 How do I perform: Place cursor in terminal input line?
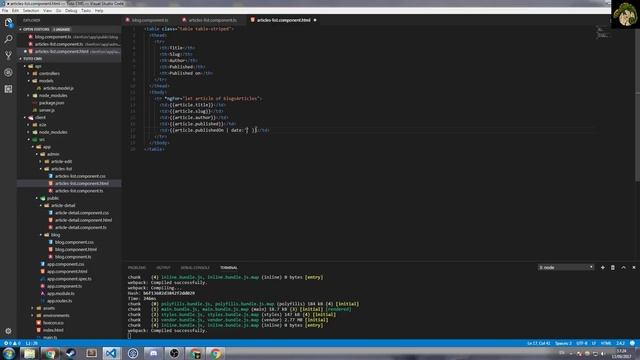[x=129, y=336]
